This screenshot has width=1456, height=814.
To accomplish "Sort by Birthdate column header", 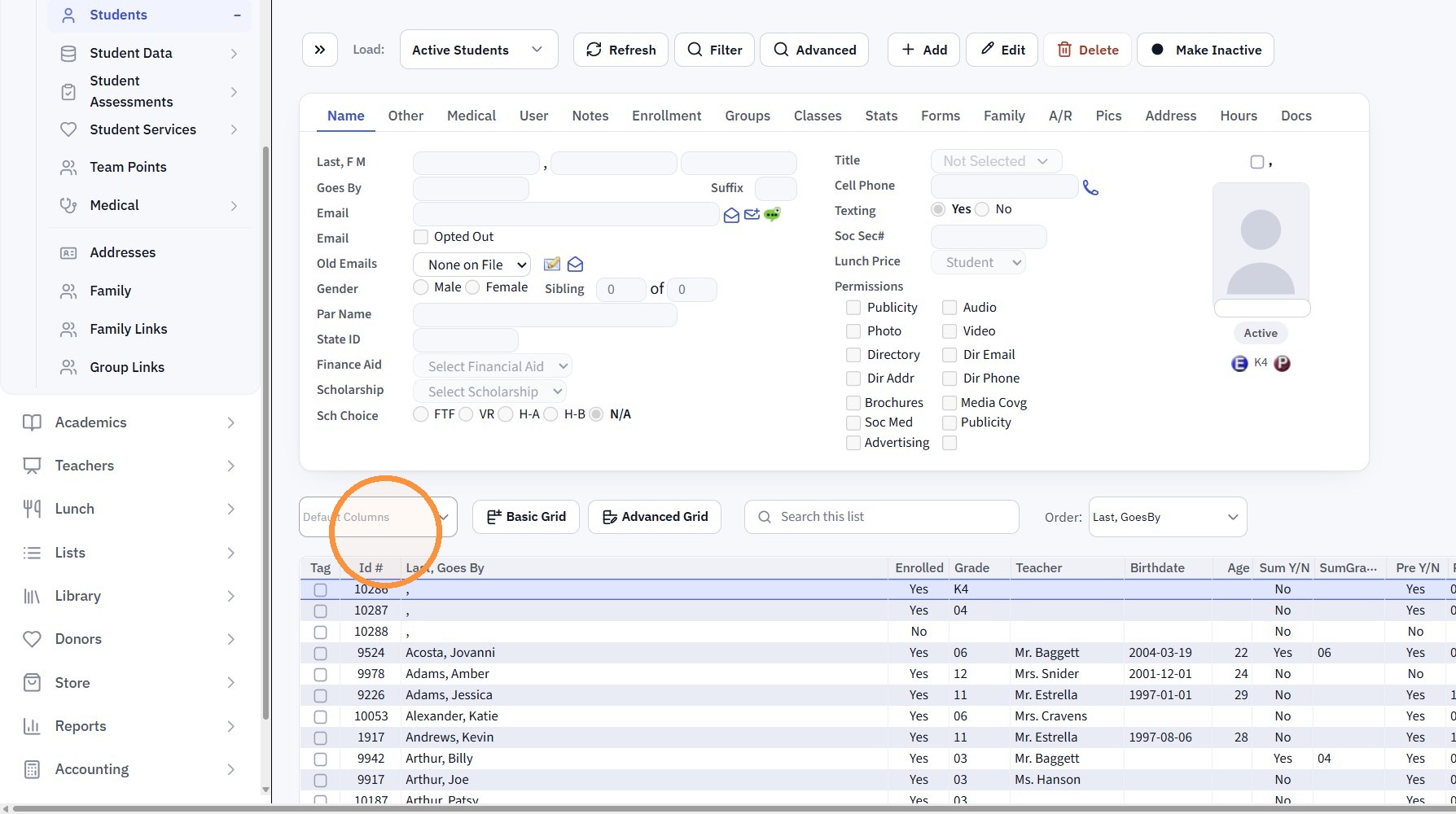I will [x=1157, y=568].
